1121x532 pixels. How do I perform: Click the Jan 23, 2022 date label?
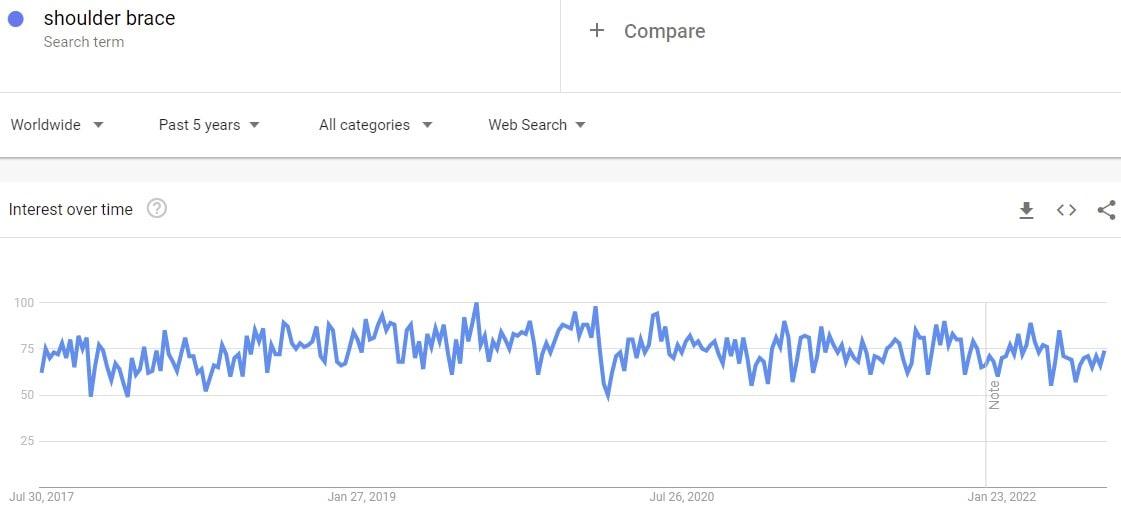coord(1001,497)
